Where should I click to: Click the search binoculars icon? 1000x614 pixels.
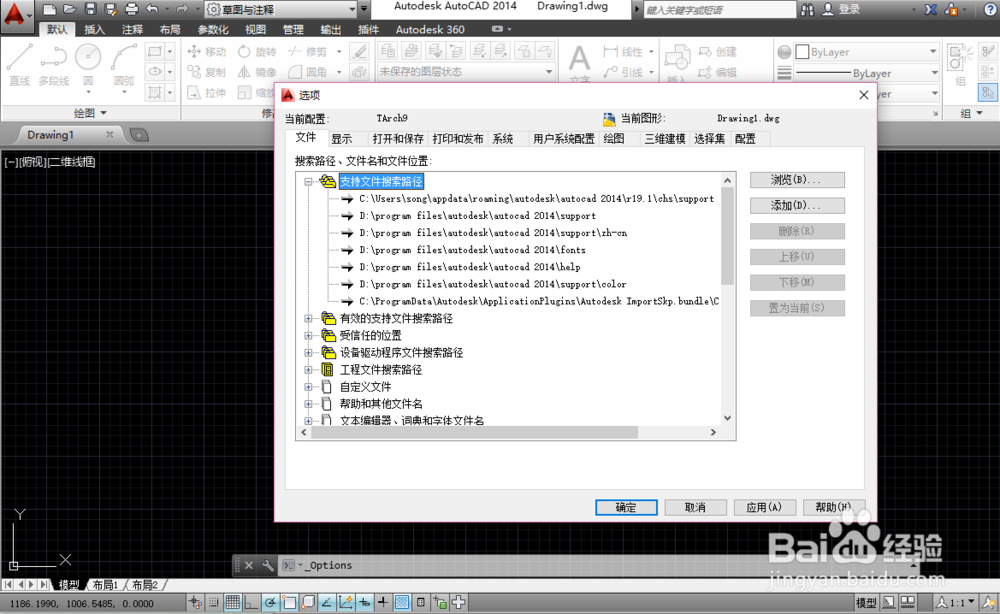(x=807, y=10)
